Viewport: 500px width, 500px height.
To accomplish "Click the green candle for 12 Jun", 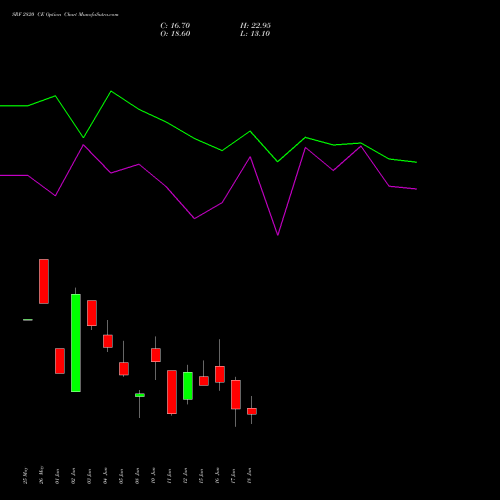I will (x=188, y=386).
